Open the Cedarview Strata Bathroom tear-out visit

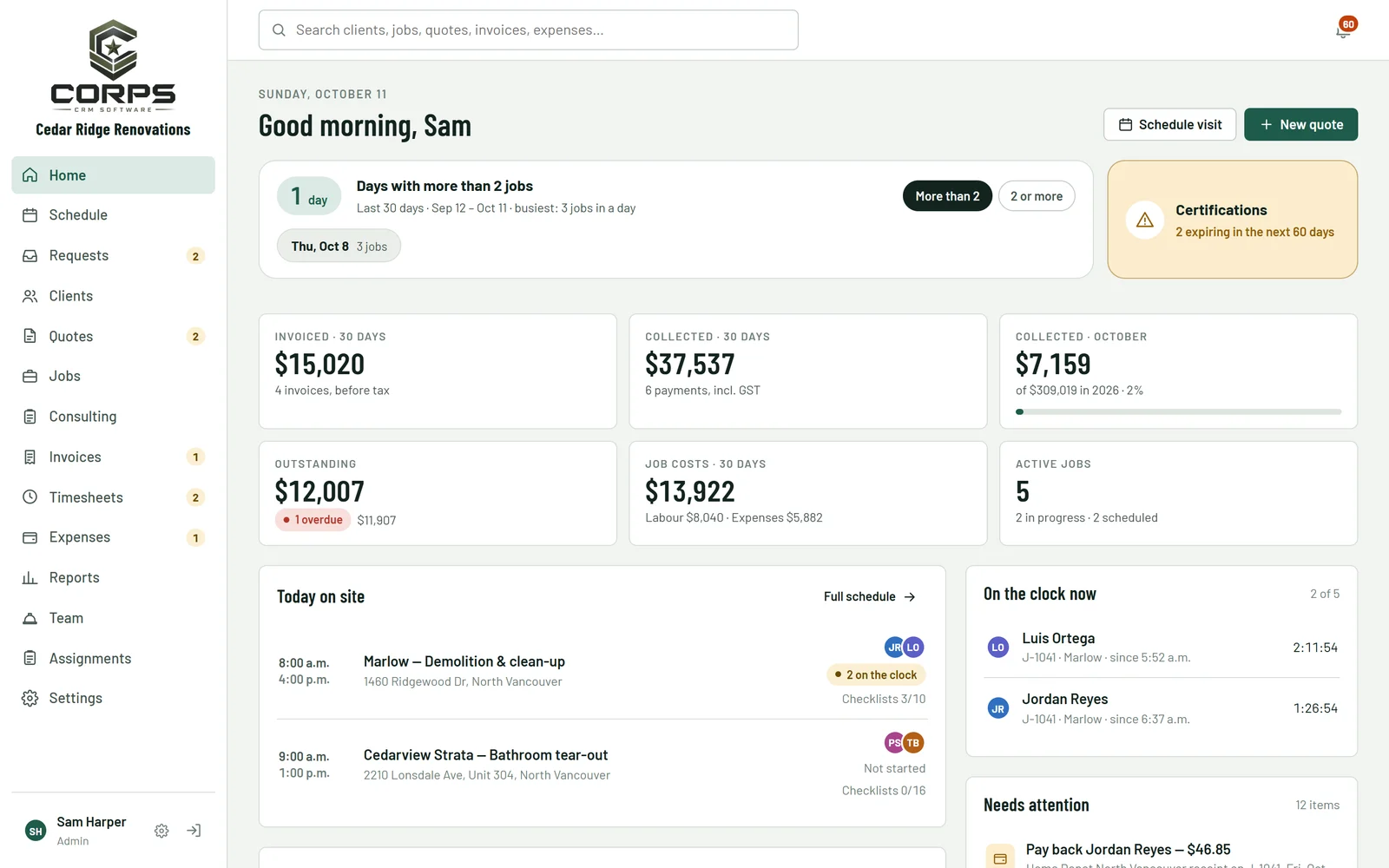tap(602, 766)
